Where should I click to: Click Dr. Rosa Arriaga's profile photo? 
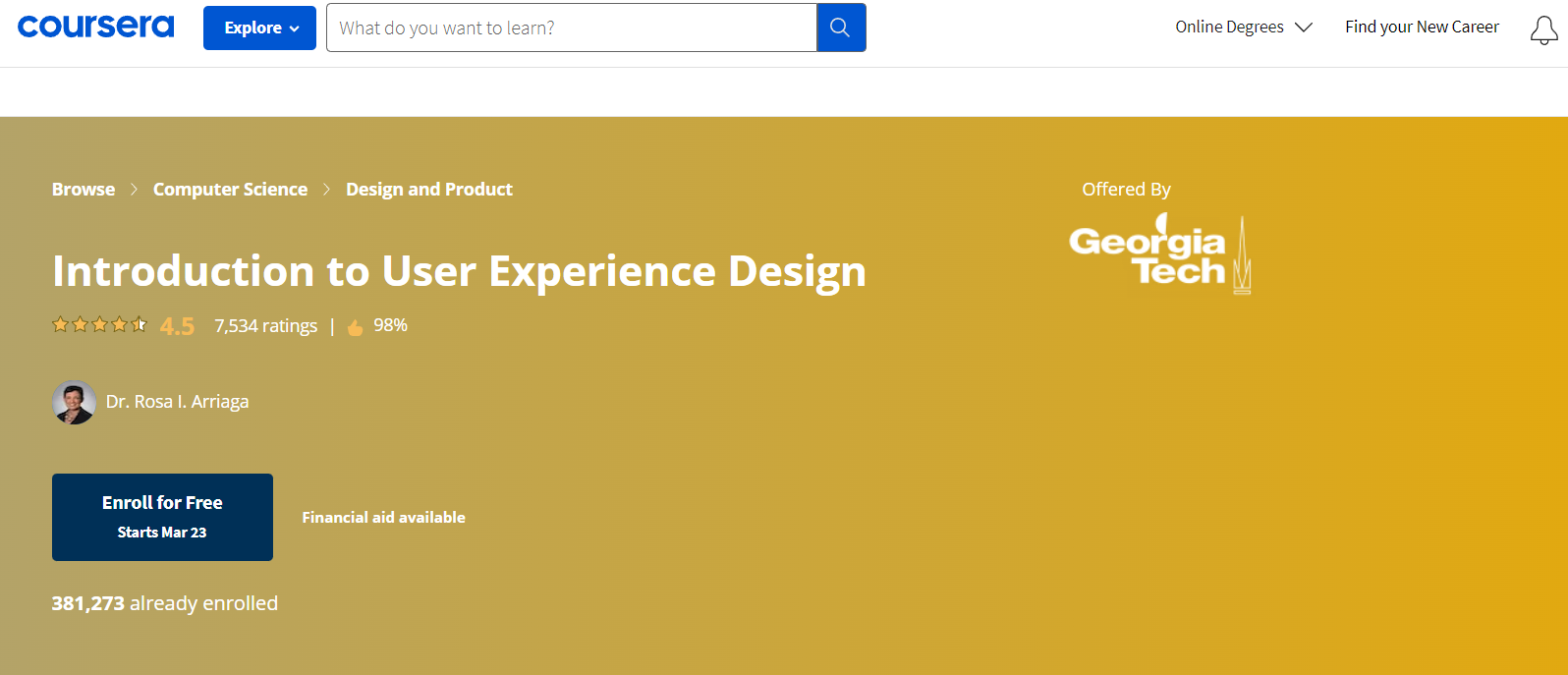[x=74, y=402]
